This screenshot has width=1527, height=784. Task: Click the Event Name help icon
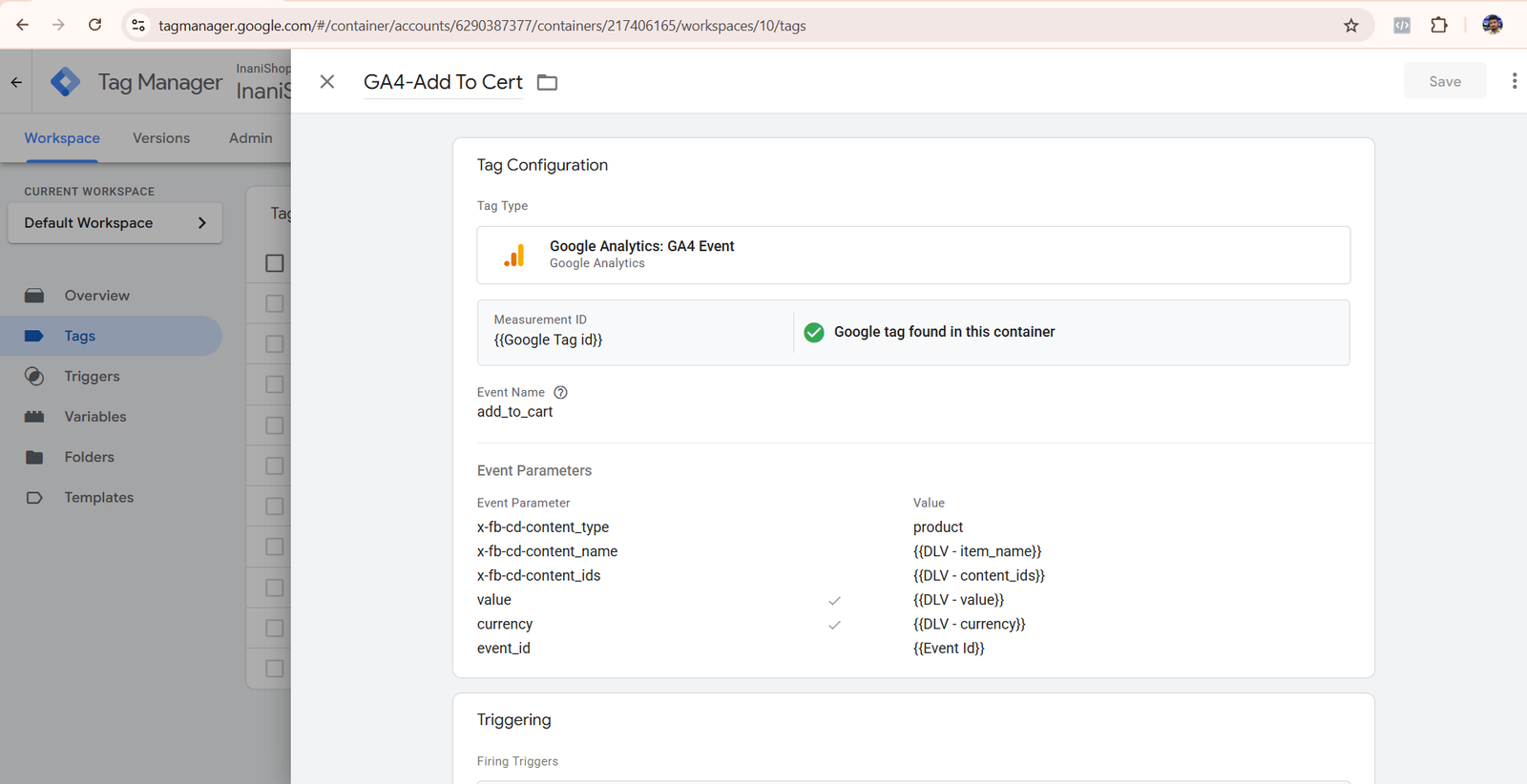click(561, 392)
